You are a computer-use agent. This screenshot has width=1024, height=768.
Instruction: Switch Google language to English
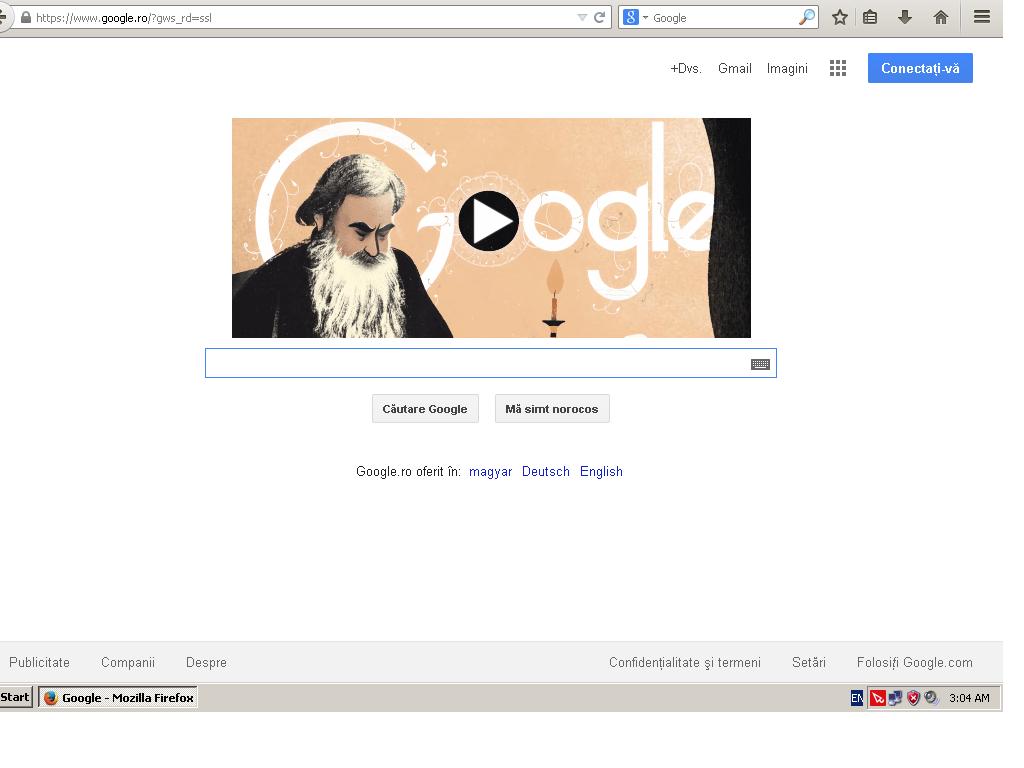pyautogui.click(x=601, y=472)
